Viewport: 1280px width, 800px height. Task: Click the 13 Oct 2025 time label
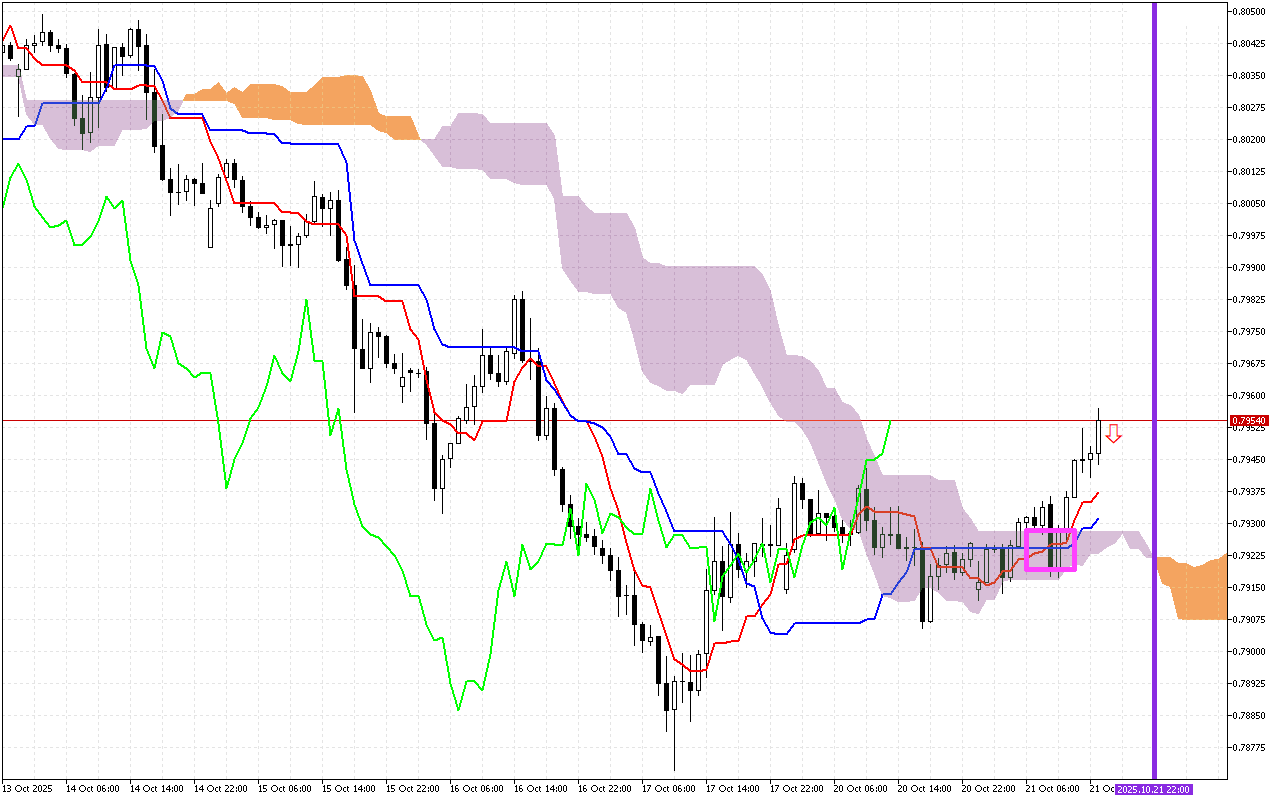[x=28, y=789]
